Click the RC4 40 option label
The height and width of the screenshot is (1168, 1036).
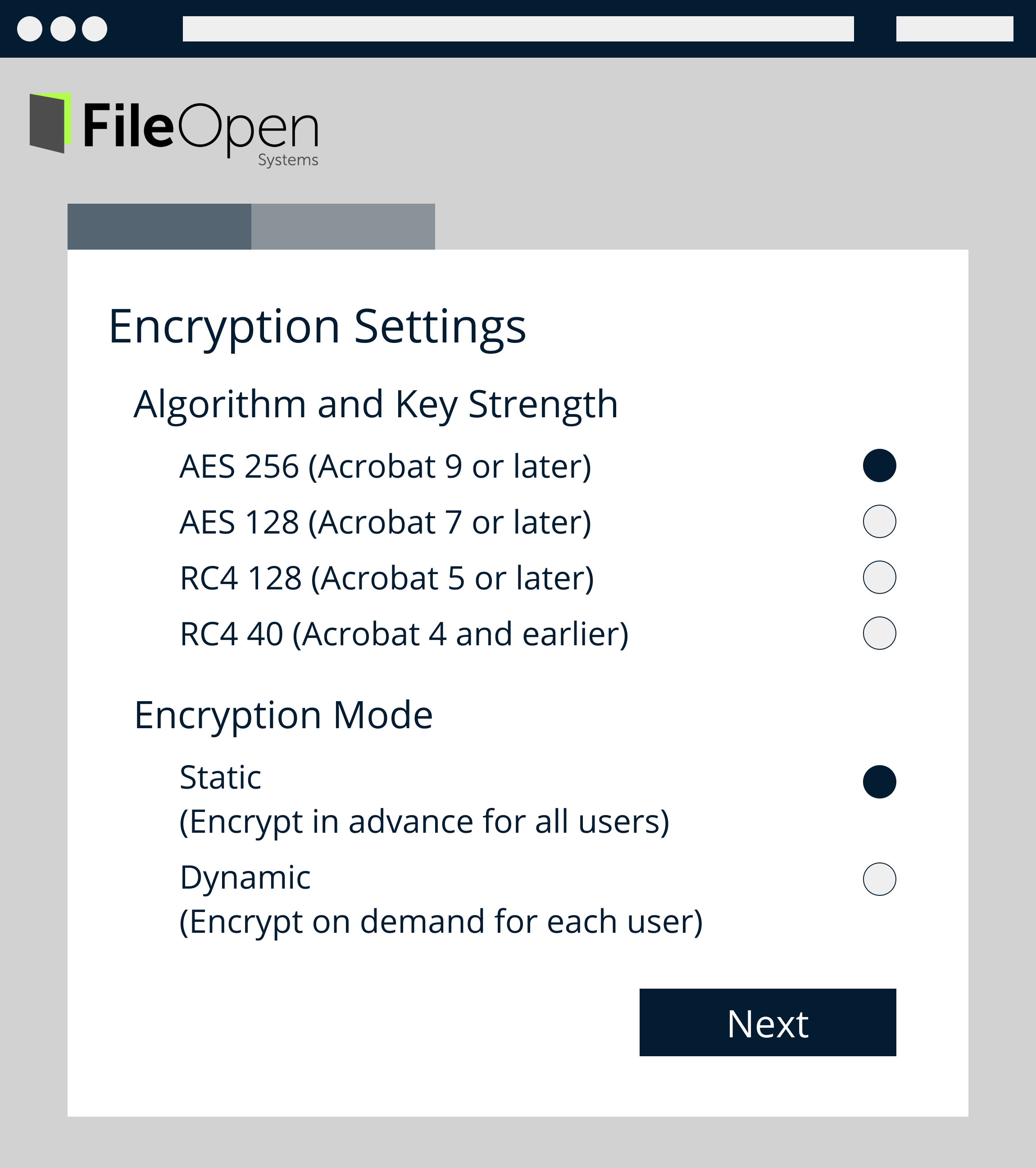tap(404, 634)
